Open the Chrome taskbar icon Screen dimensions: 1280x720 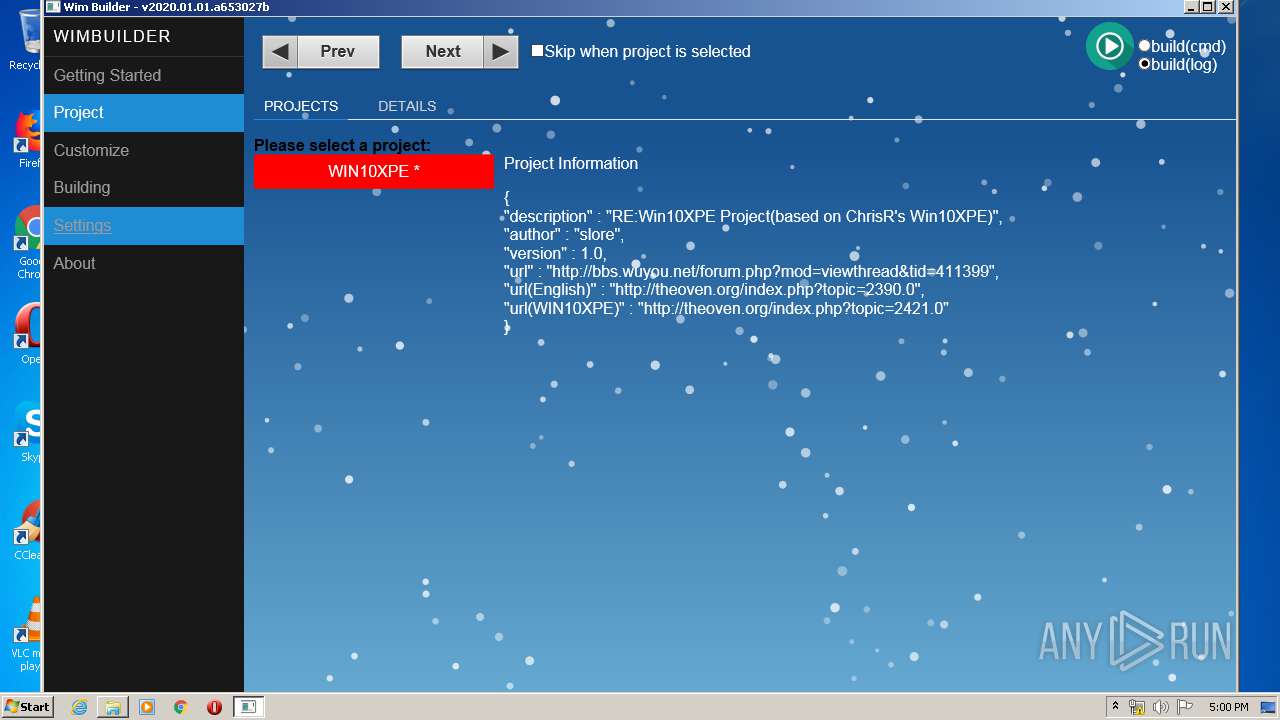[x=181, y=707]
